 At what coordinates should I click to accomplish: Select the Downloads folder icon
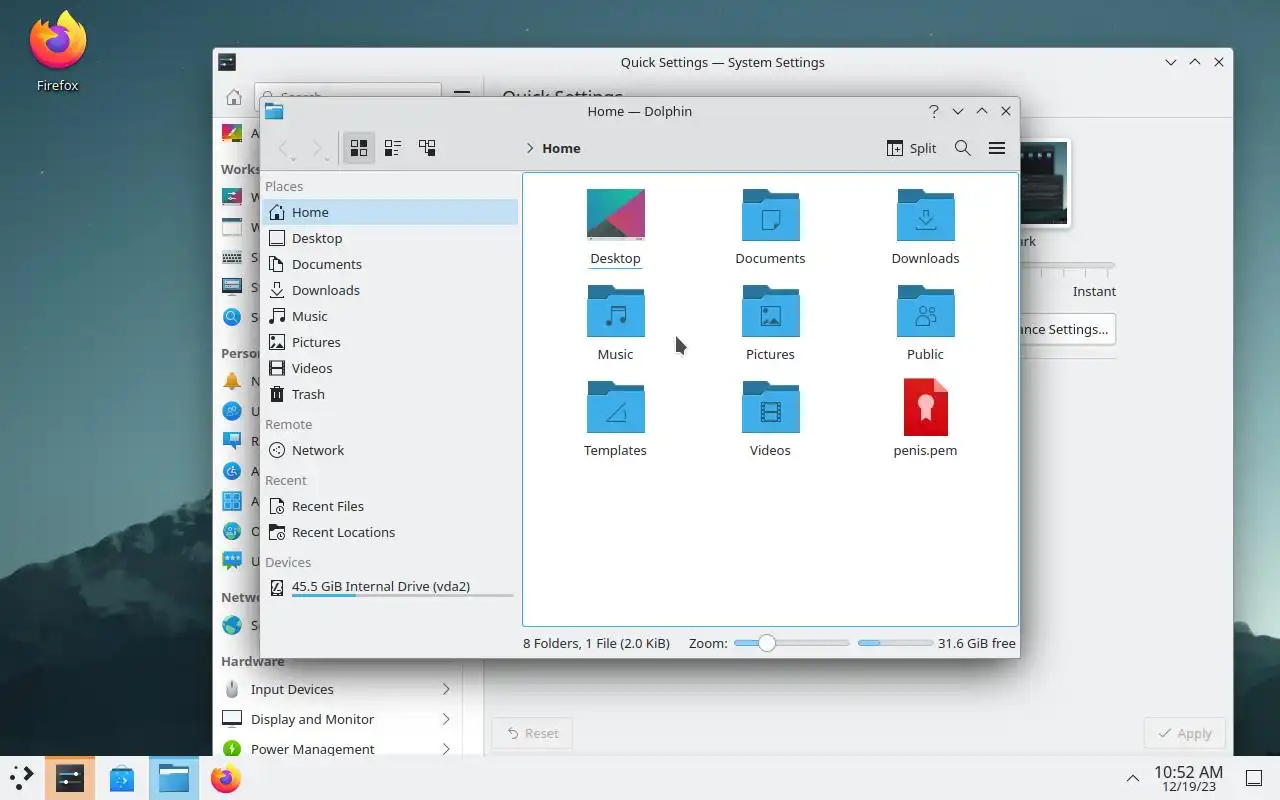click(925, 215)
